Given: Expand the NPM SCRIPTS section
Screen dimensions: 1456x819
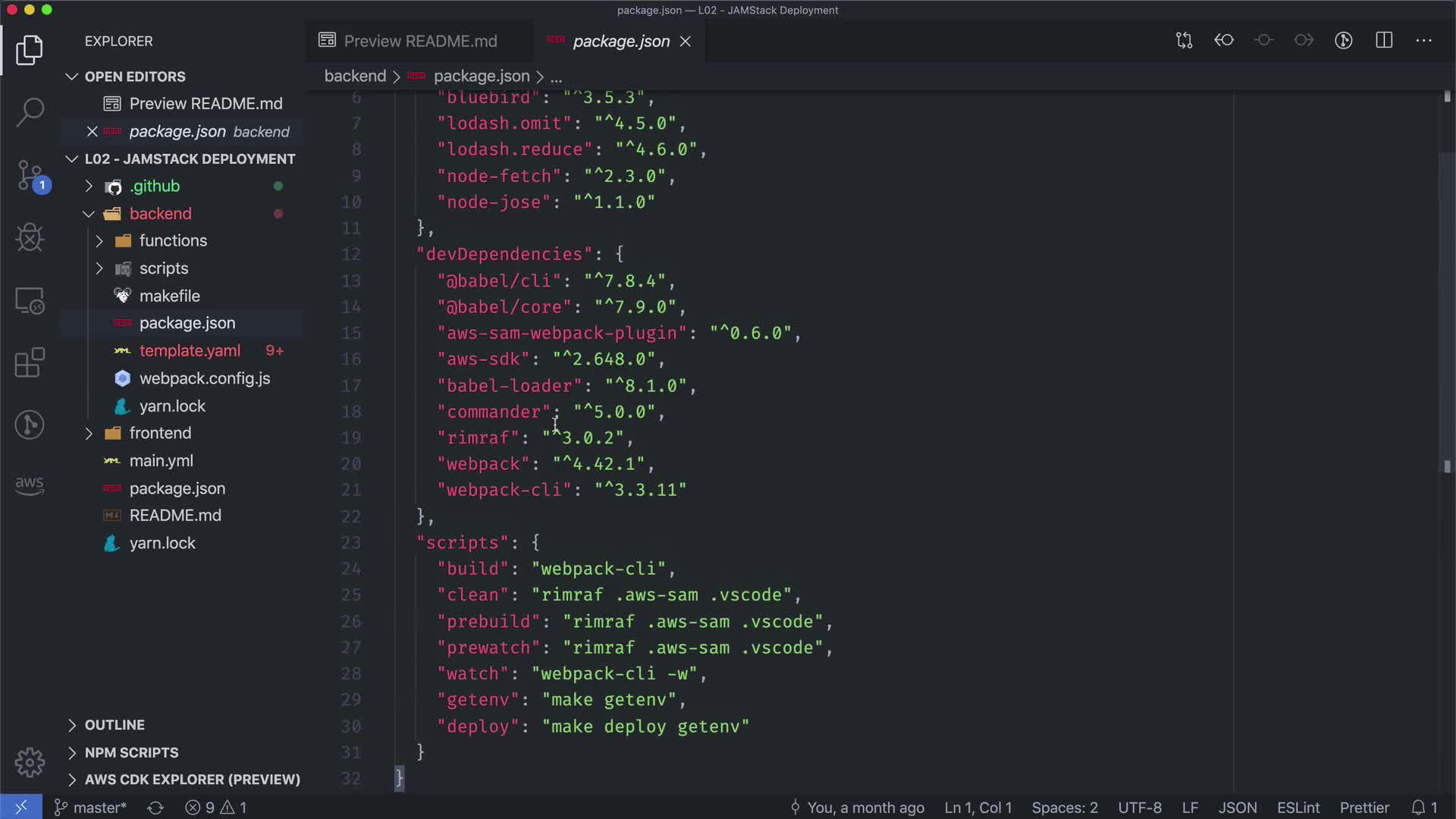Looking at the screenshot, I should tap(131, 752).
